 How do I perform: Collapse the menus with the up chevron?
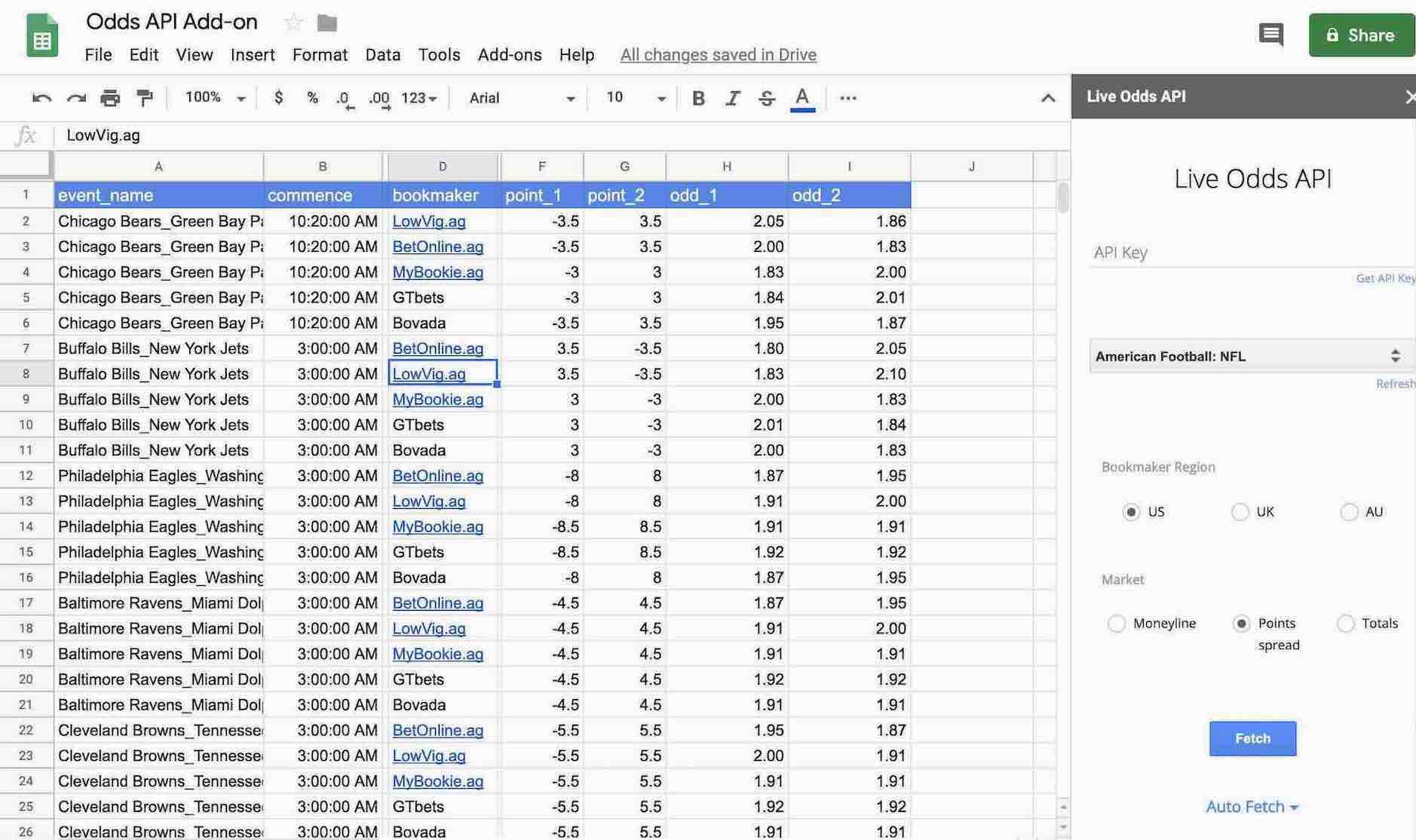pyautogui.click(x=1048, y=98)
